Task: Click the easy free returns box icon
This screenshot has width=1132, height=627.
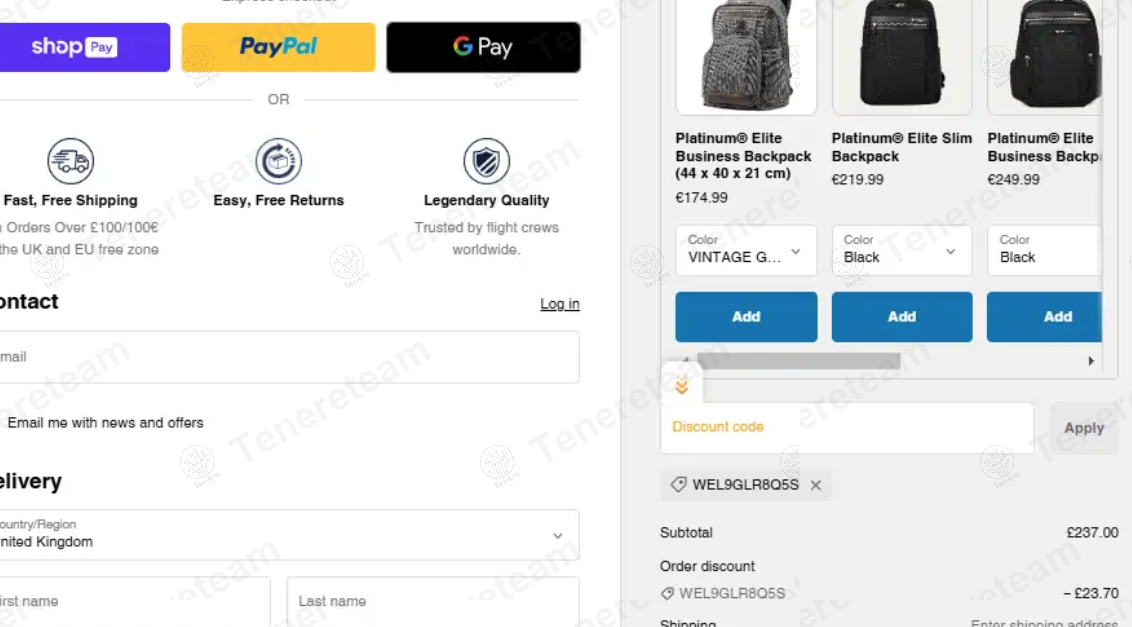Action: click(x=278, y=161)
